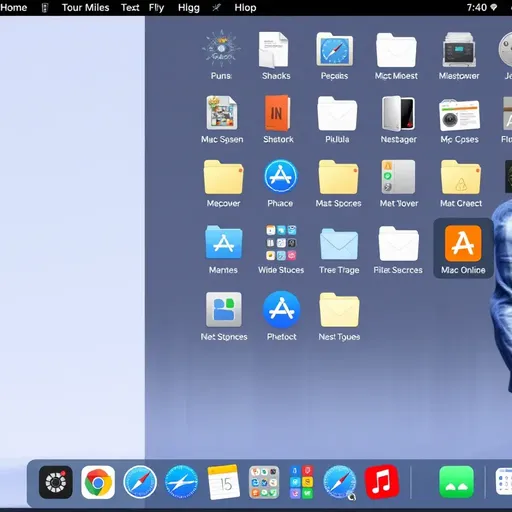The image size is (512, 512).
Task: Open the grey launchpad grid dock icon
Action: (264, 482)
